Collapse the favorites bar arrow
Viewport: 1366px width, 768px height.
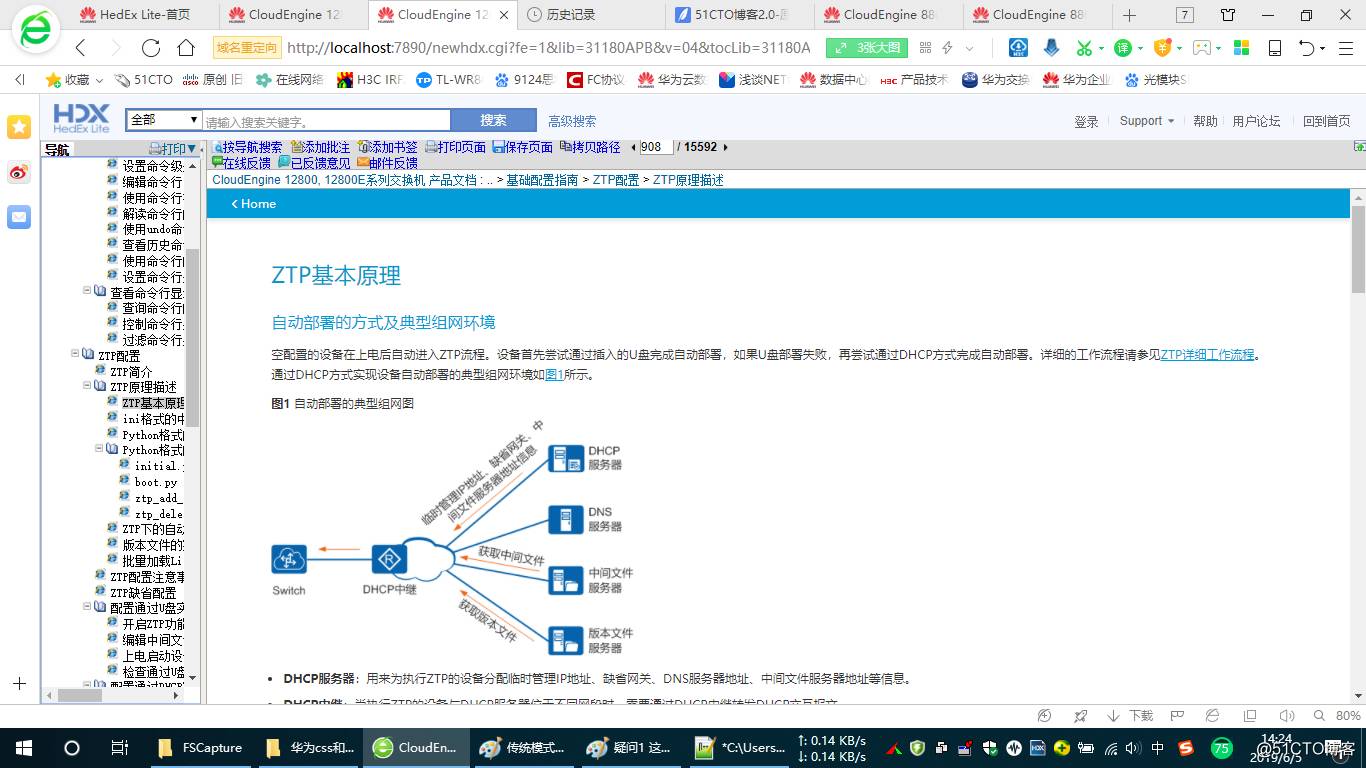[x=19, y=80]
